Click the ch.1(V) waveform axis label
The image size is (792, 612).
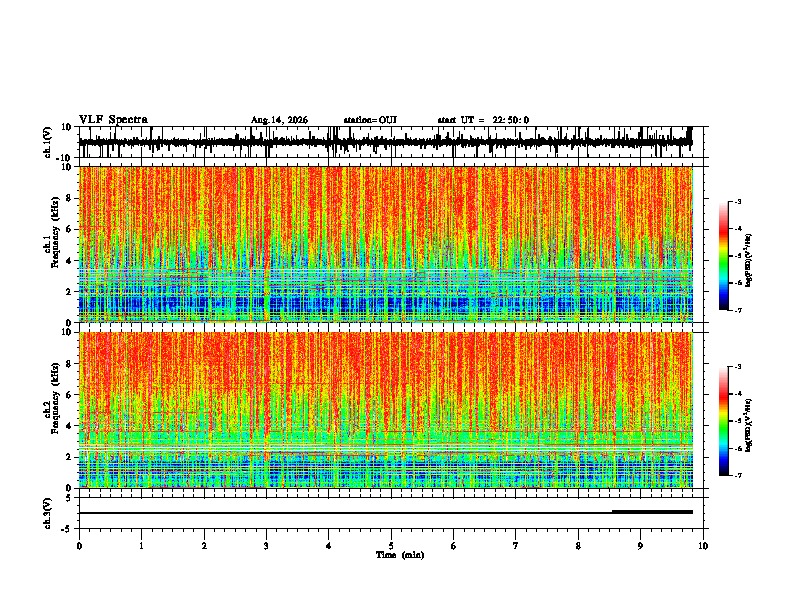click(47, 142)
